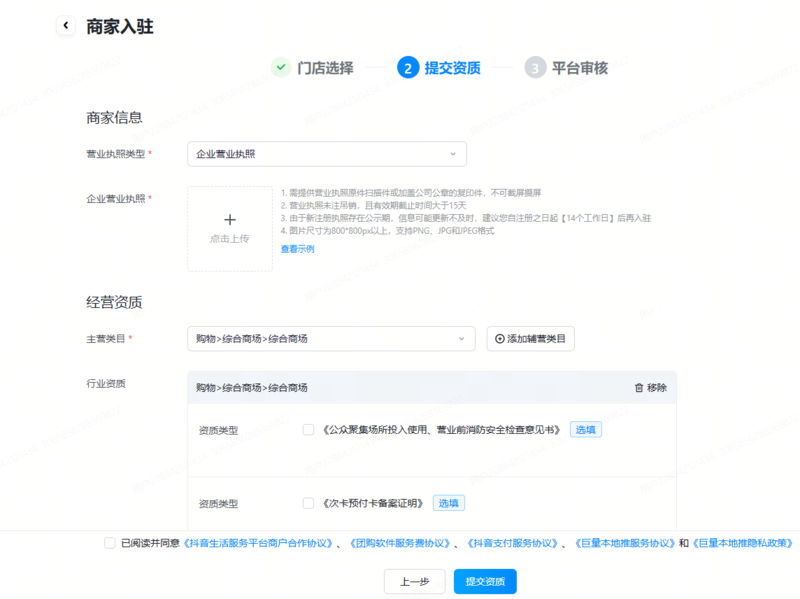
Task: Click the gray circle icon of step 3
Action: point(534,68)
